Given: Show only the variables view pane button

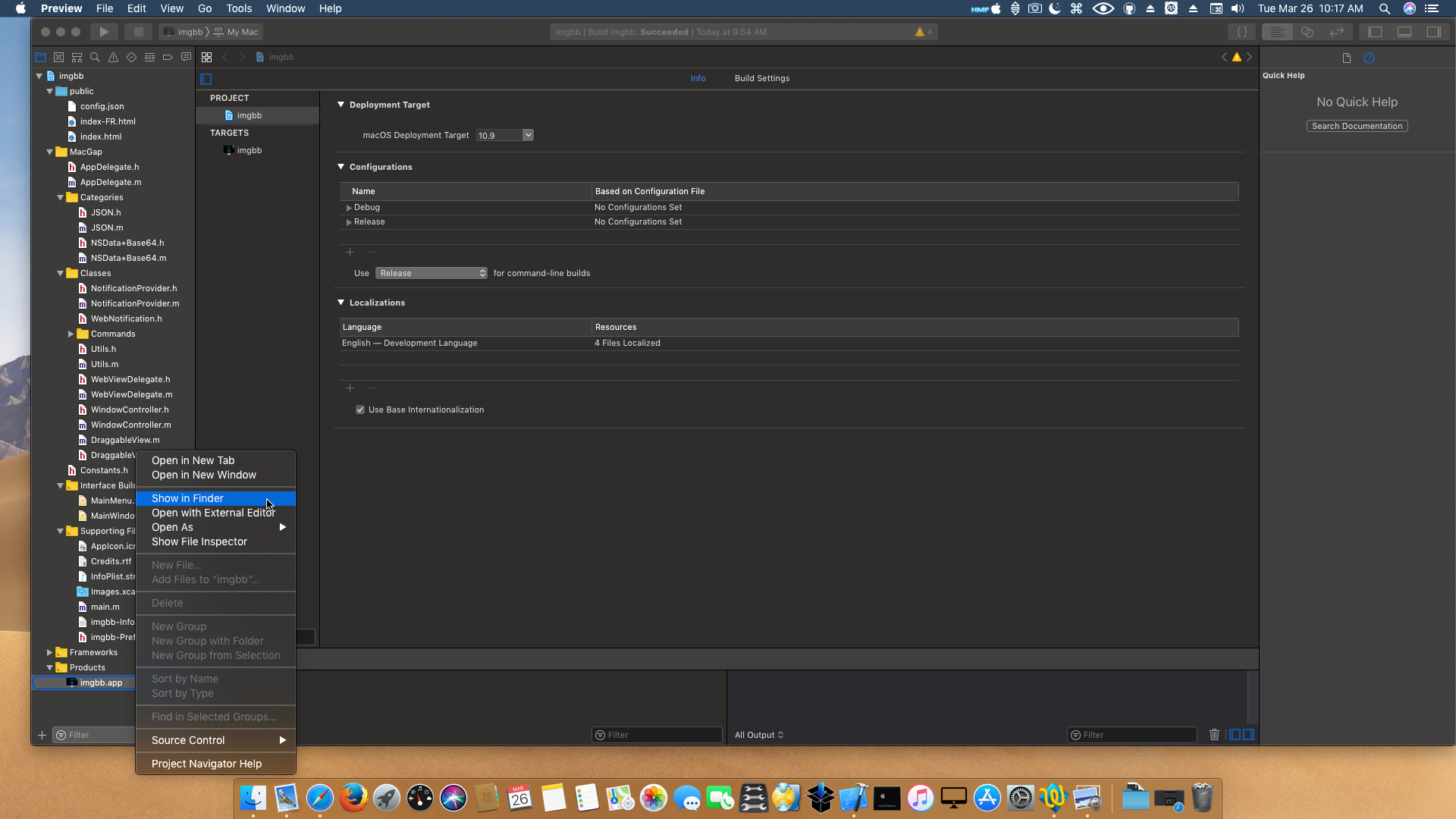Looking at the screenshot, I should click(1235, 734).
